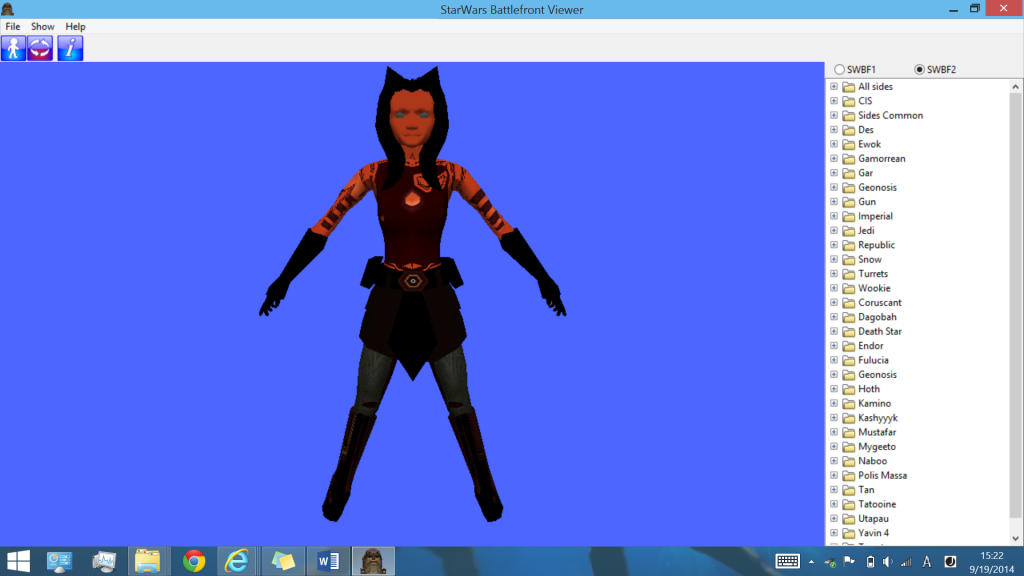Select the Fulucia tree item

pyautogui.click(x=873, y=360)
